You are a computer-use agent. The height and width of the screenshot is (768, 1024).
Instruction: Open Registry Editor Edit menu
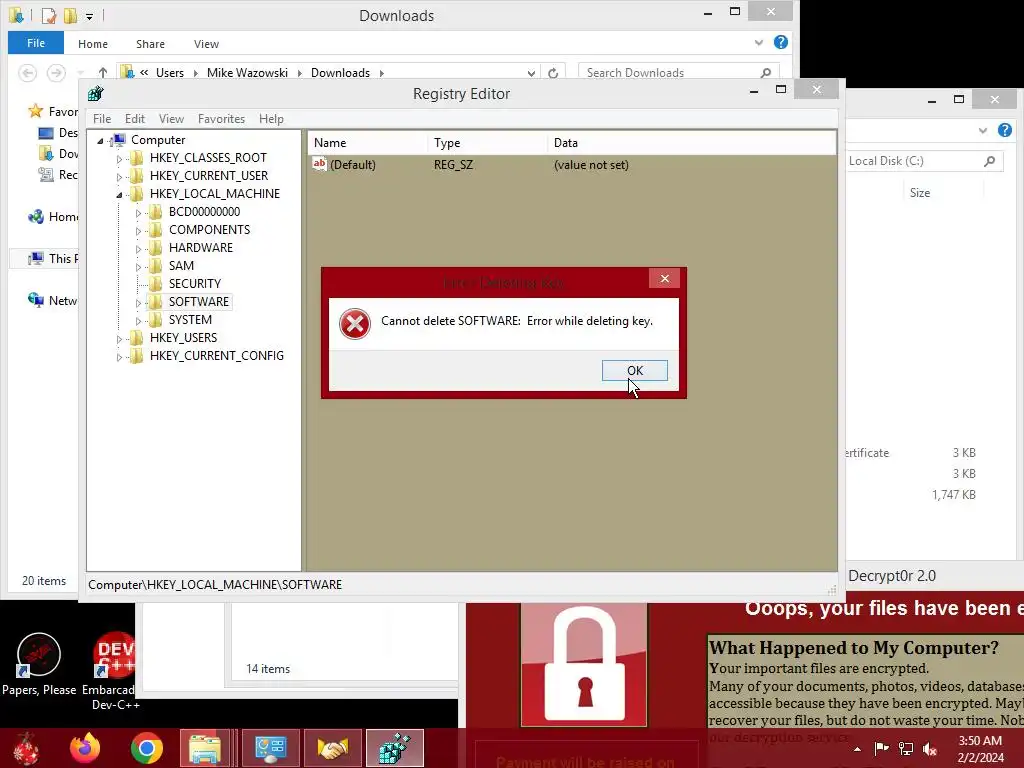tap(135, 119)
